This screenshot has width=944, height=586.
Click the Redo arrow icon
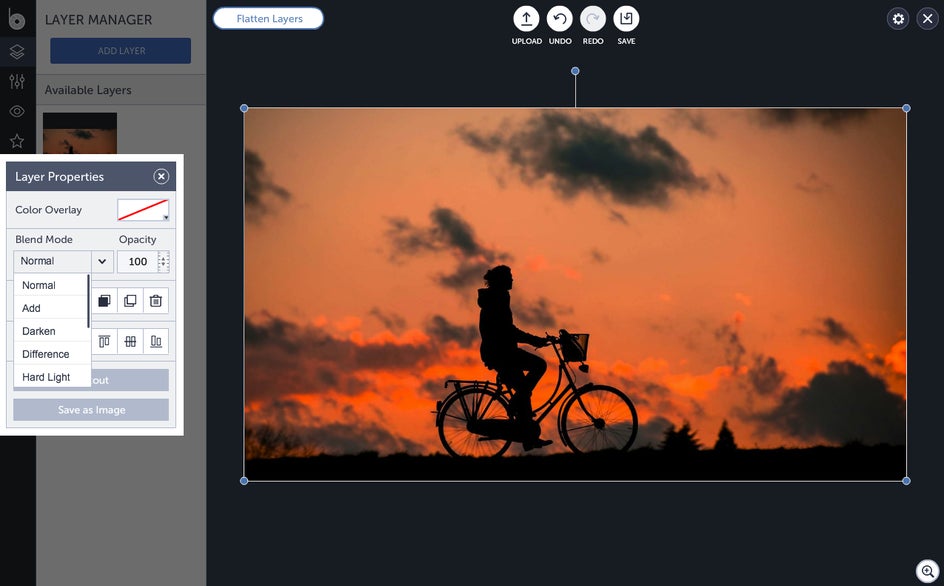(593, 19)
